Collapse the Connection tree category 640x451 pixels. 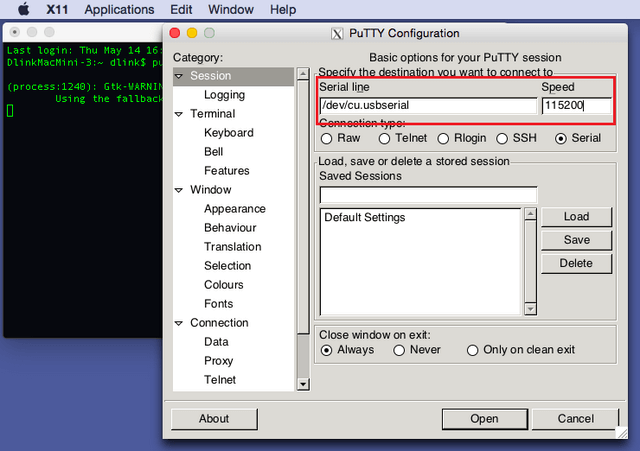(178, 323)
